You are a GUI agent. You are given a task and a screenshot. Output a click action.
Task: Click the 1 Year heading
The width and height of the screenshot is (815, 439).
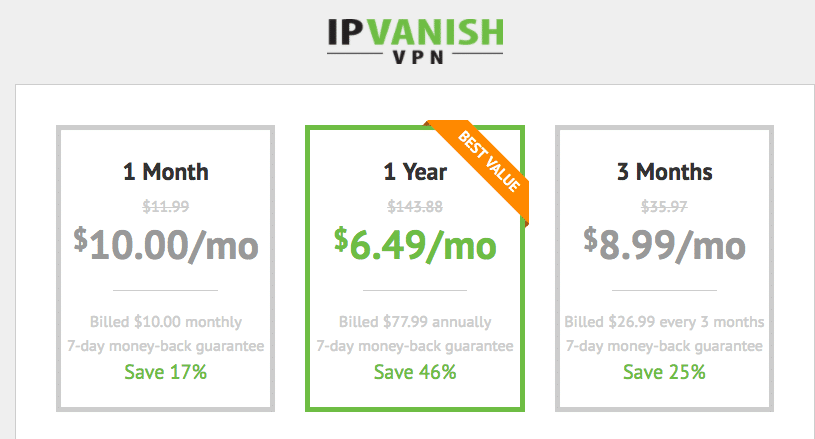tap(415, 172)
